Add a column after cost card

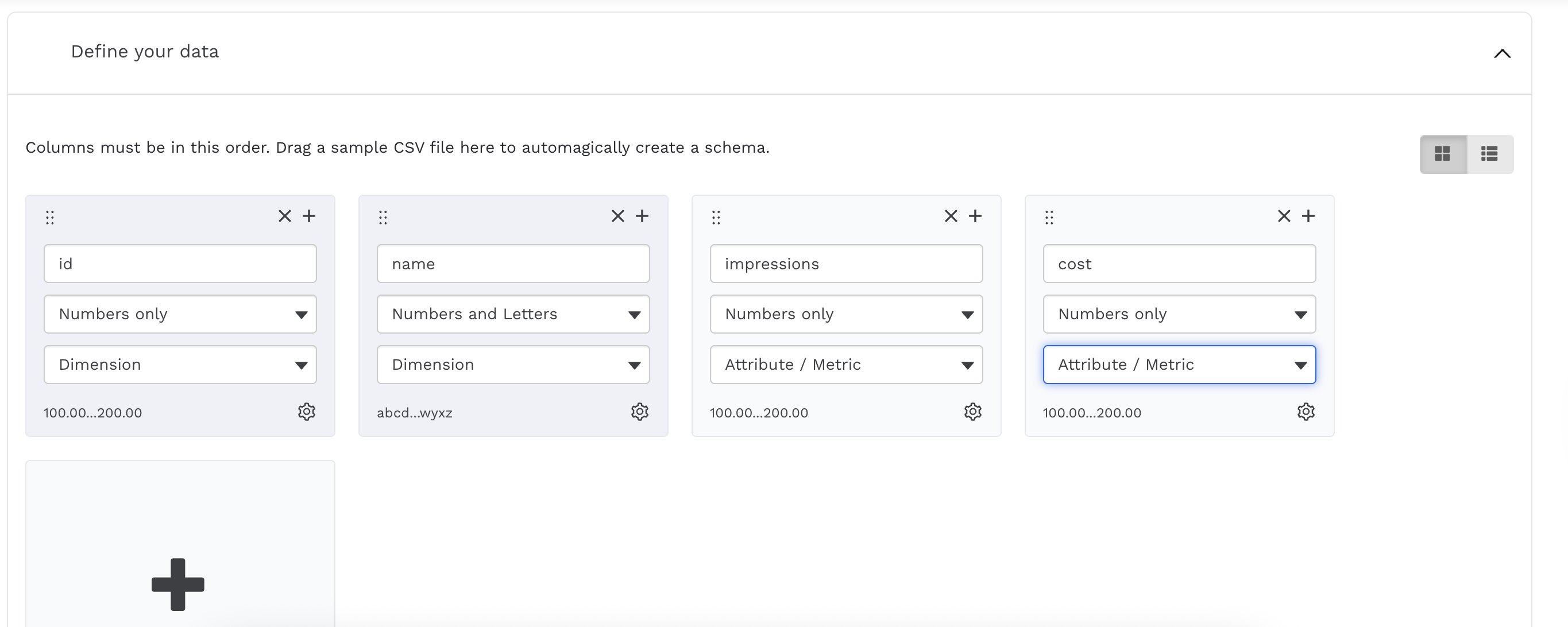coord(1307,216)
